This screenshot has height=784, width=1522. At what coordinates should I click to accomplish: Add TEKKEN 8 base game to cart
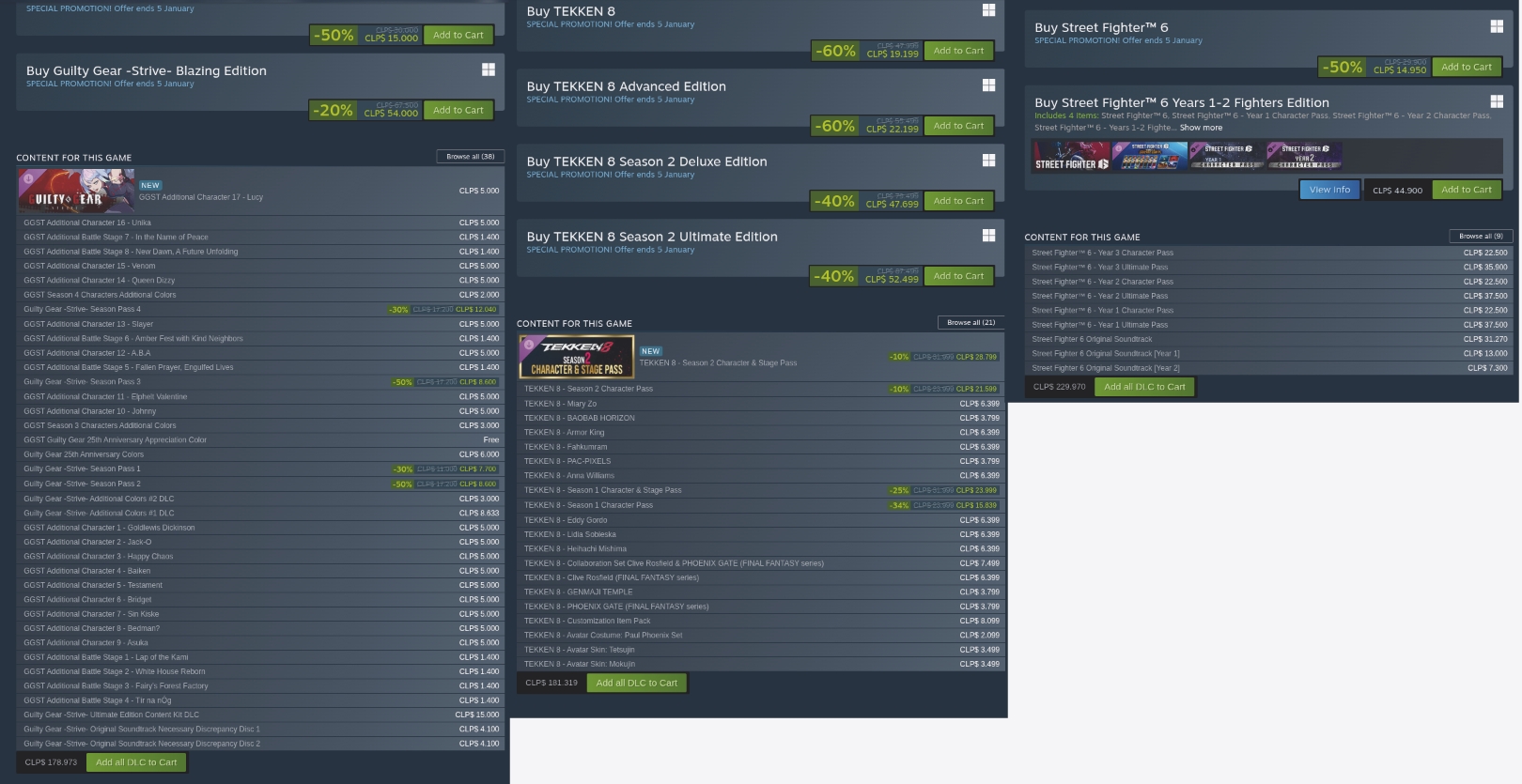958,51
